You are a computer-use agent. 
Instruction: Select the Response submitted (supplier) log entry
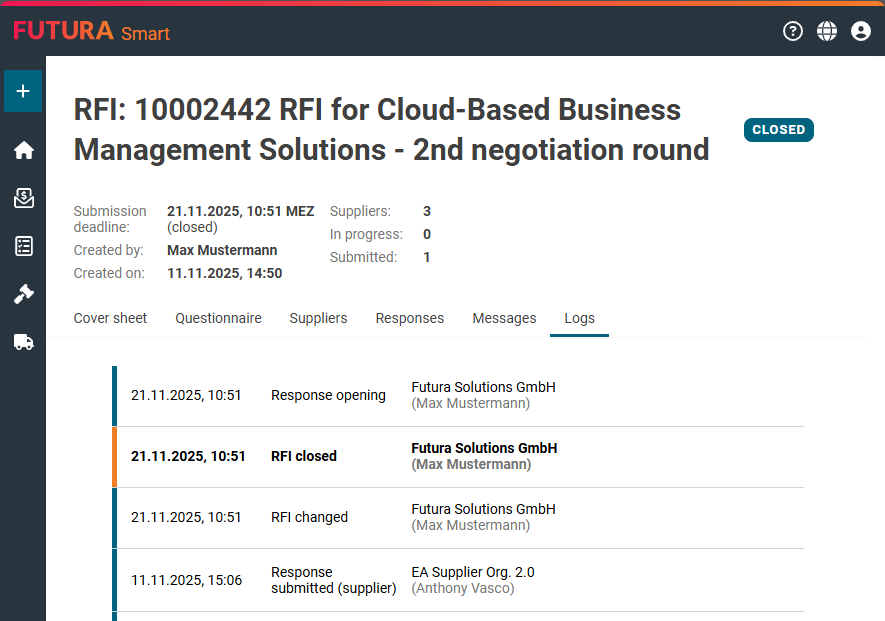click(x=458, y=580)
